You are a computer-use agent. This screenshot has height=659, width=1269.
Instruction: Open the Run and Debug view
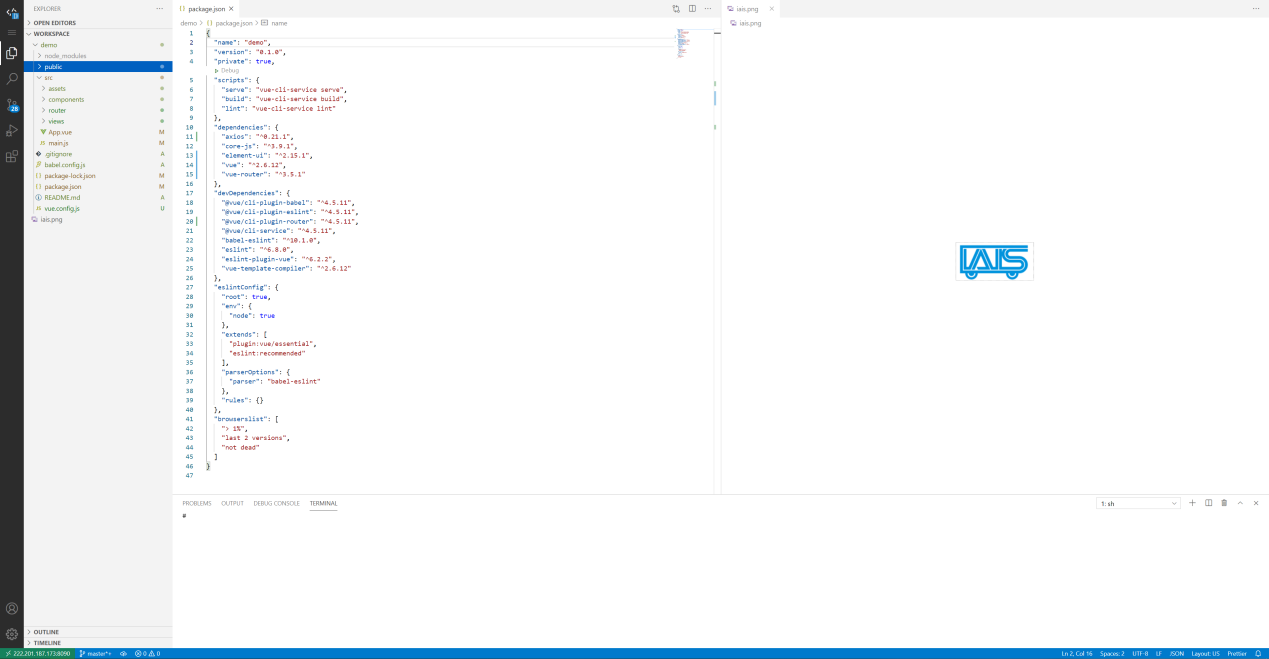[x=12, y=131]
